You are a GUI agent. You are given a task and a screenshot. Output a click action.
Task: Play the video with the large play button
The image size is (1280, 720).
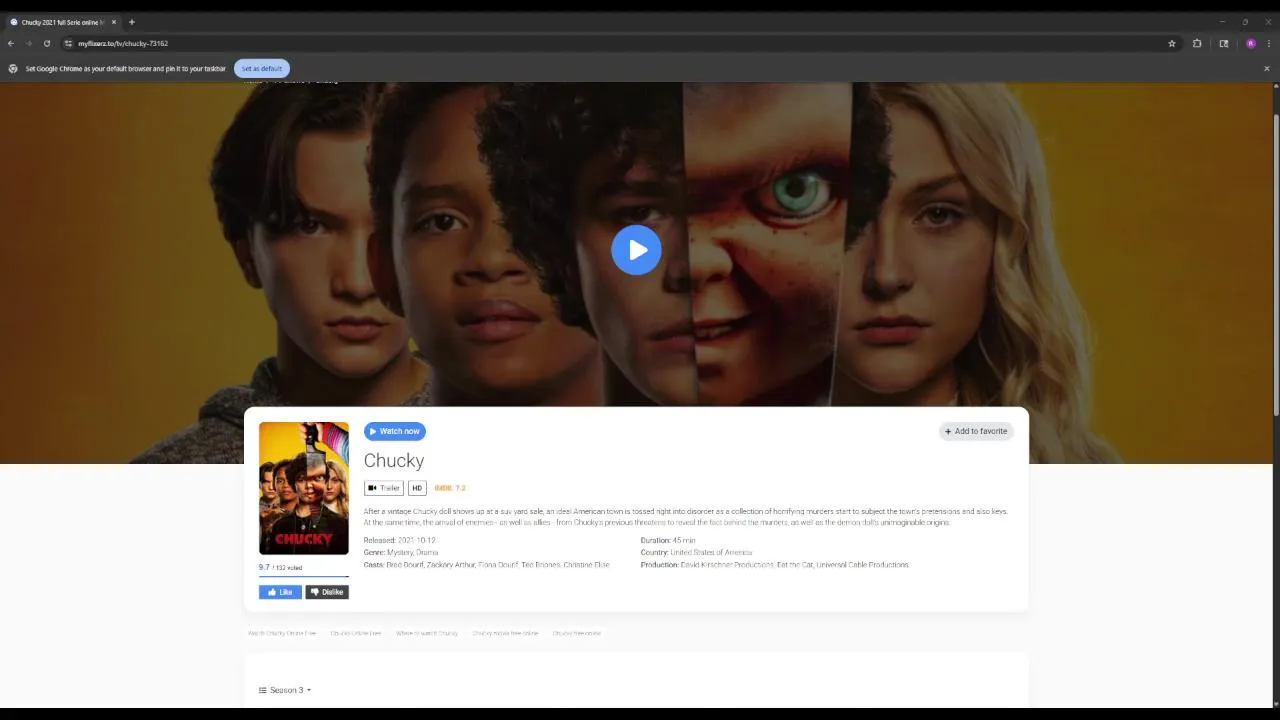pyautogui.click(x=636, y=250)
